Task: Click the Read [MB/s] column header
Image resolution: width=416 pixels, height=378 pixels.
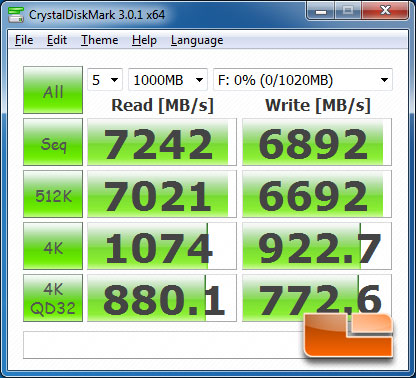Action: click(x=162, y=106)
